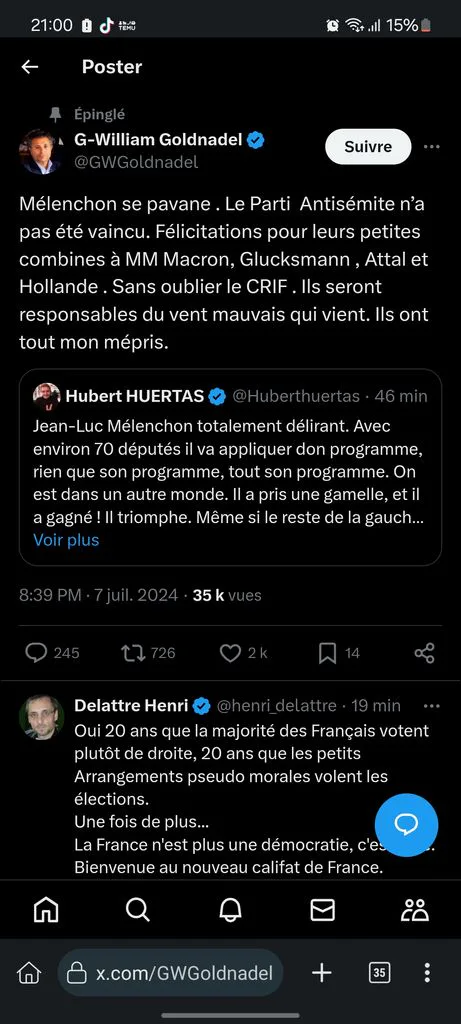Open the reply comment icon with 245
Image resolution: width=461 pixels, height=1024 pixels.
(36, 652)
